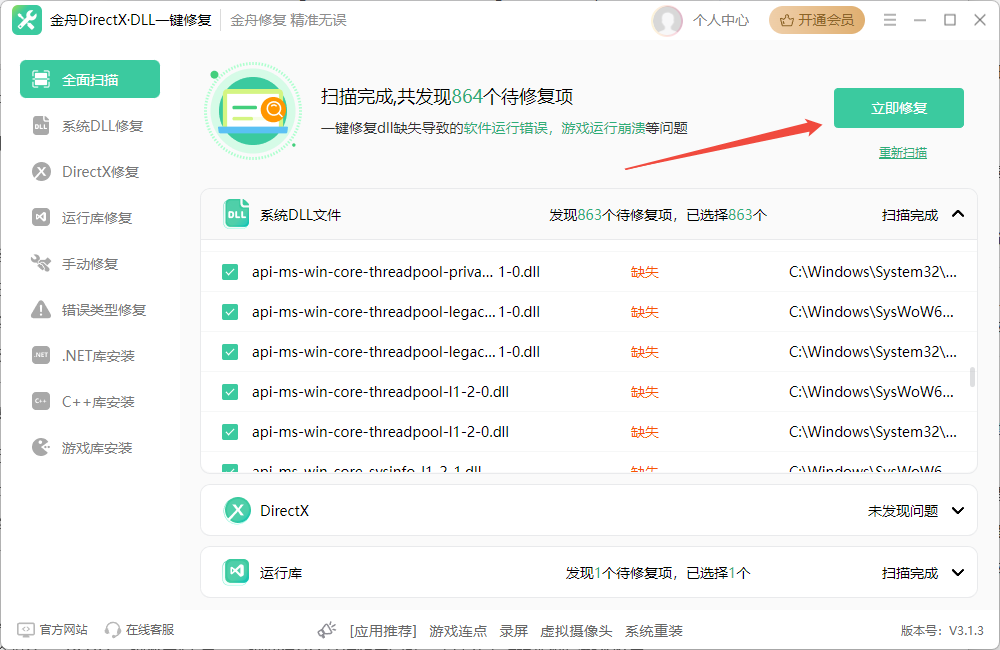
Task: Open the 录屏 recommended app
Action: (513, 631)
